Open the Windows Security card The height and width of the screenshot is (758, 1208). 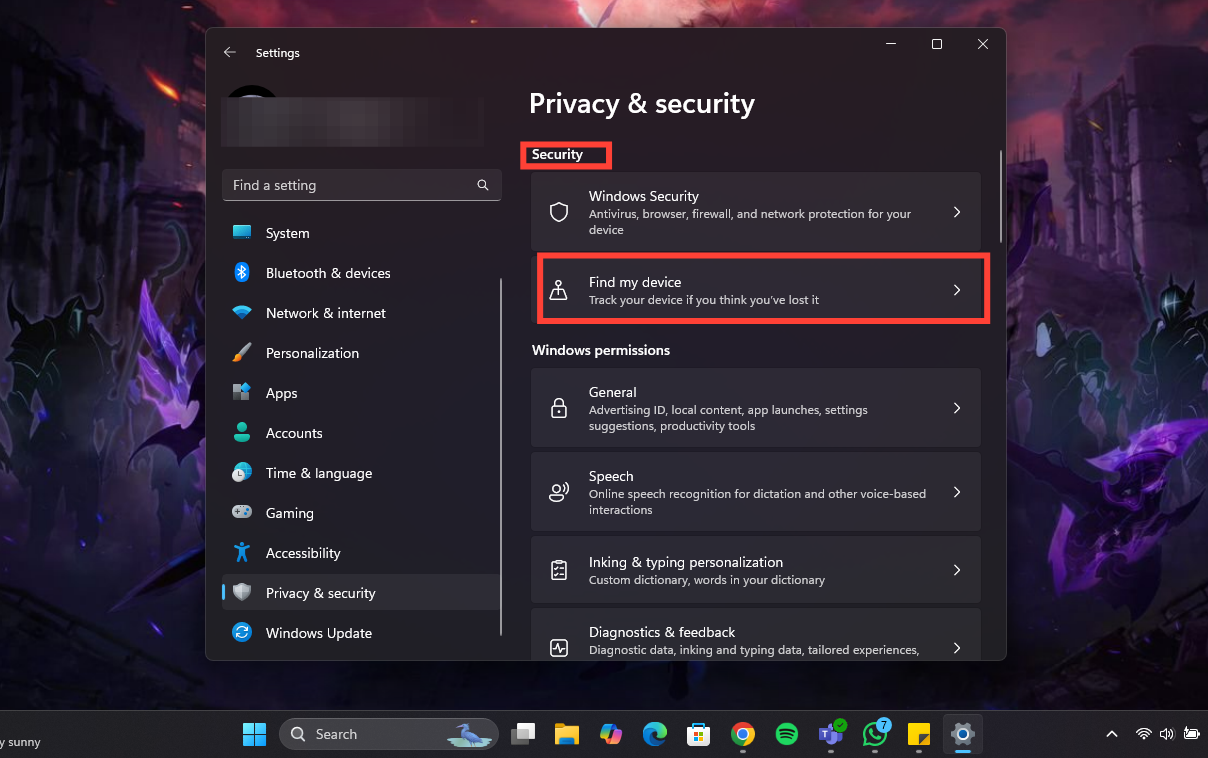pyautogui.click(x=756, y=212)
